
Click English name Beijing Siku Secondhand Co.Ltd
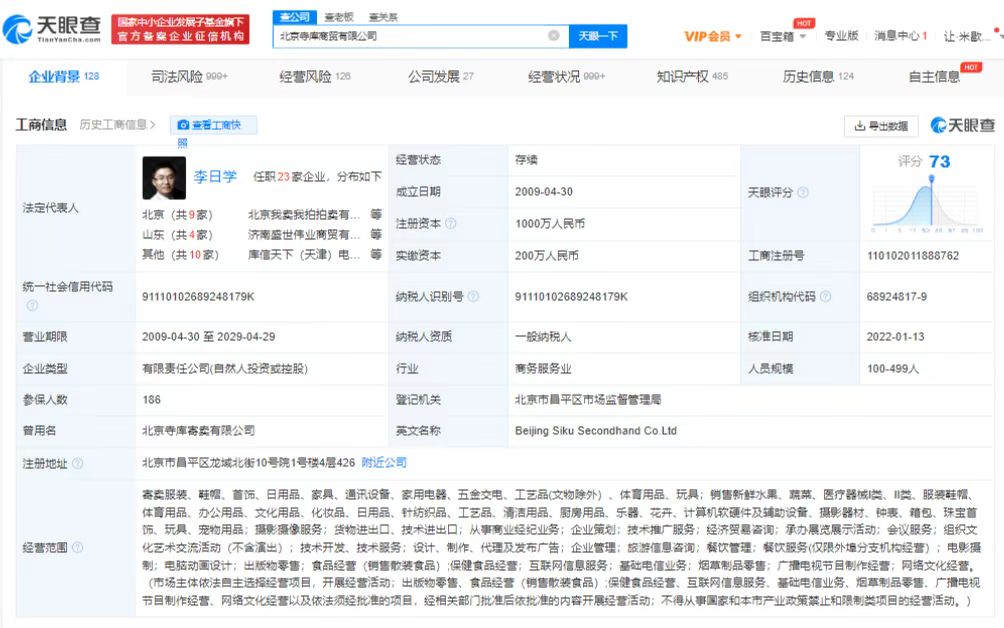coord(595,431)
